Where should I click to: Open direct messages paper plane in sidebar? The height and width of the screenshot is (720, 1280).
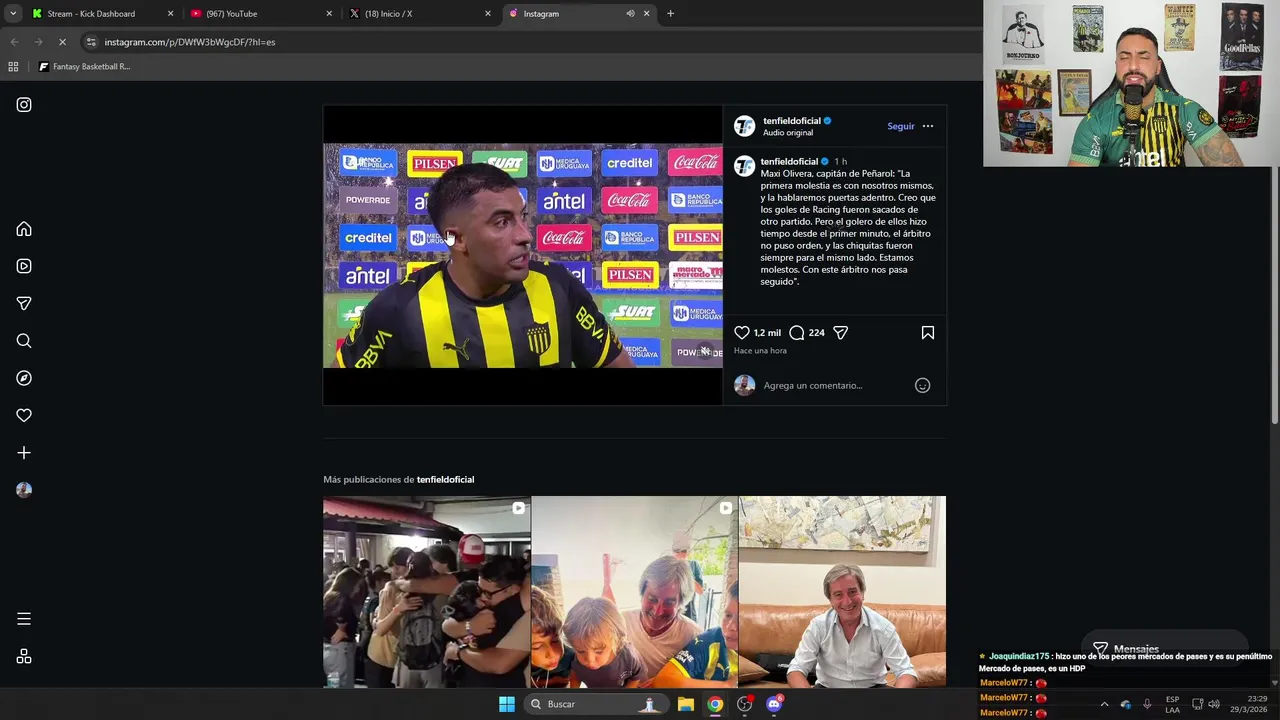pyautogui.click(x=24, y=303)
